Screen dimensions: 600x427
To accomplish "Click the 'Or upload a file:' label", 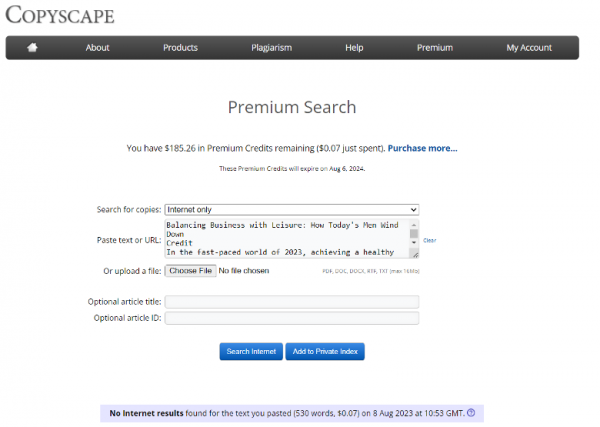I will click(x=132, y=271).
